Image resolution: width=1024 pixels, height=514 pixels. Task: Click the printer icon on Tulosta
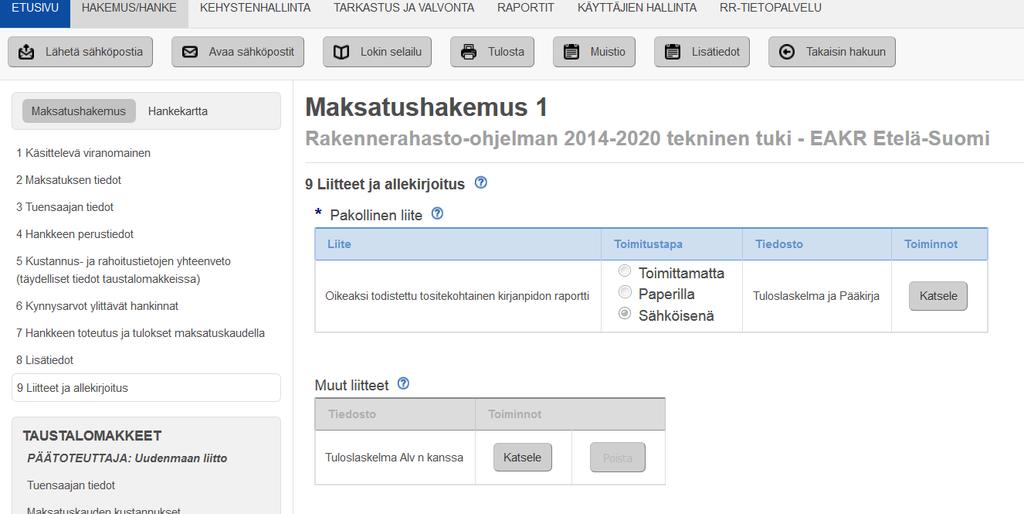(x=469, y=52)
